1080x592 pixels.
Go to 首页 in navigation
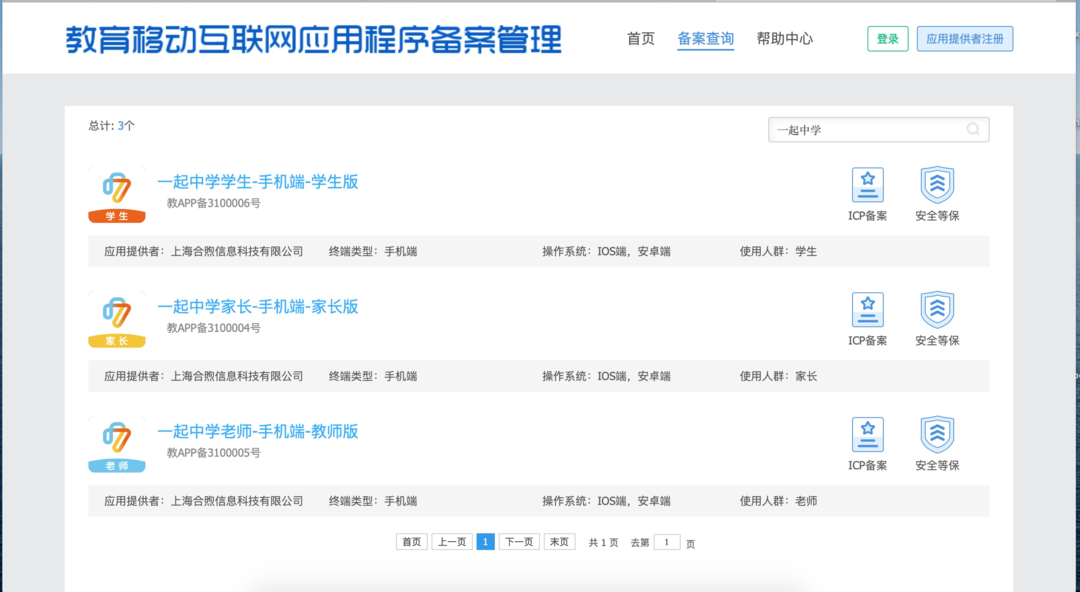pos(641,39)
